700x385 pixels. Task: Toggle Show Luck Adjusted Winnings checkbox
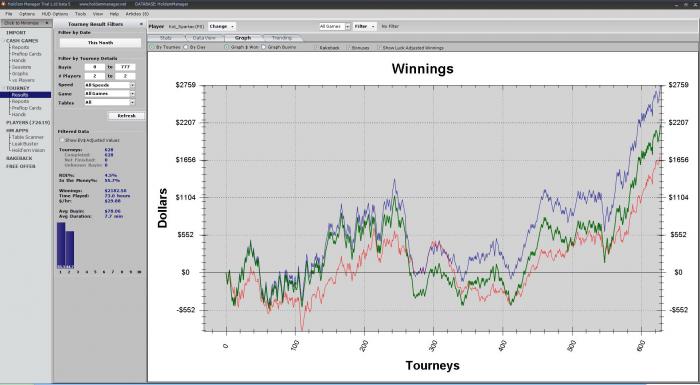click(x=379, y=47)
